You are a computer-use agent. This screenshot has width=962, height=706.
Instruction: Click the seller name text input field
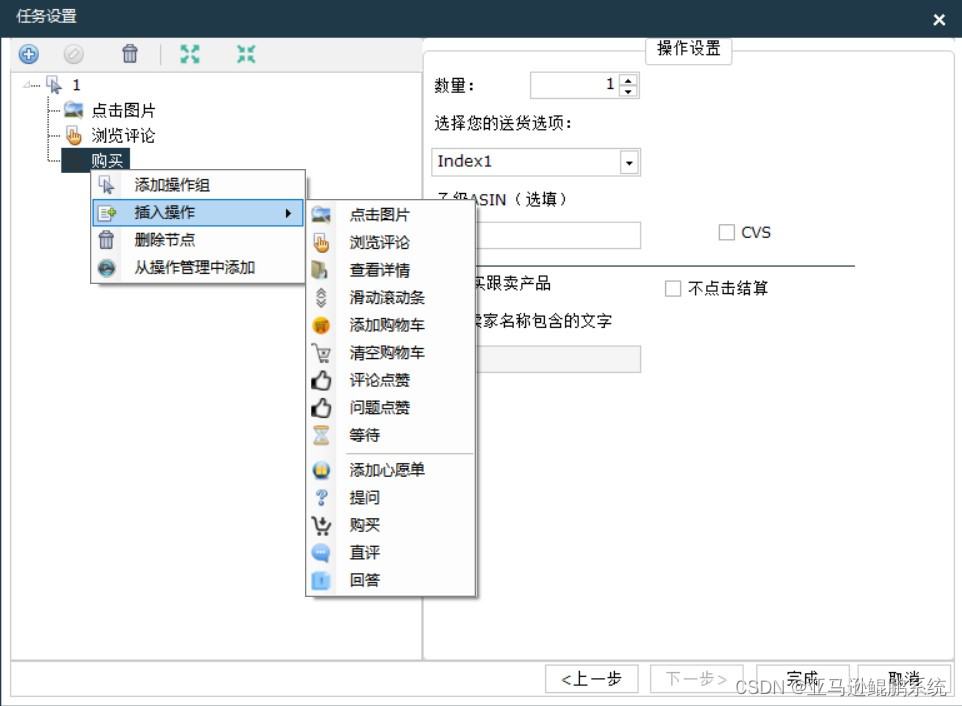[557, 359]
